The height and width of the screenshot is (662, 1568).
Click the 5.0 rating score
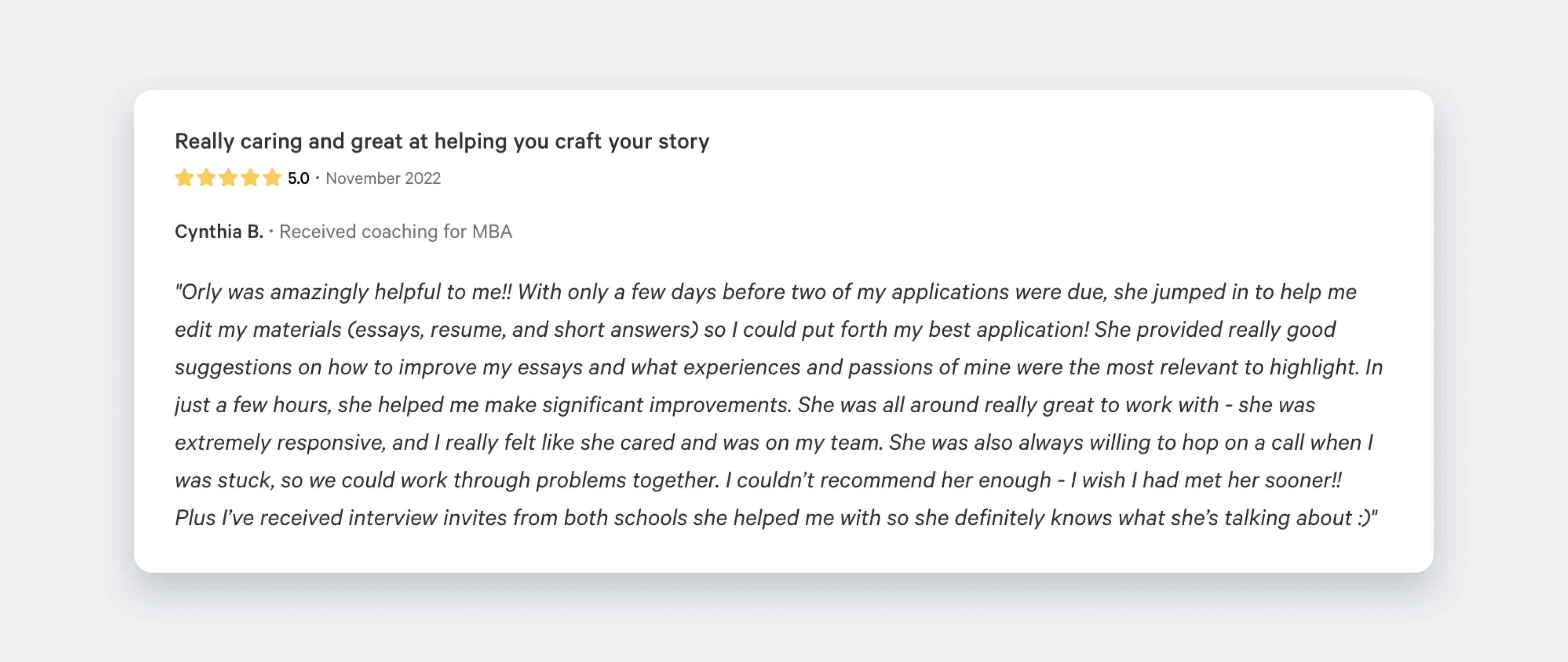298,178
